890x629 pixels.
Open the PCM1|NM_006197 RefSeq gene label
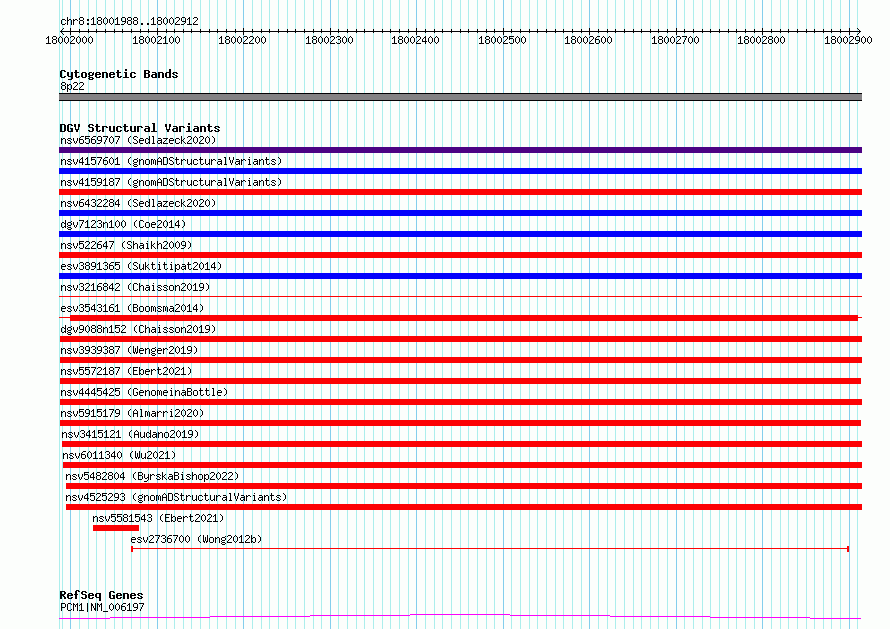(102, 607)
